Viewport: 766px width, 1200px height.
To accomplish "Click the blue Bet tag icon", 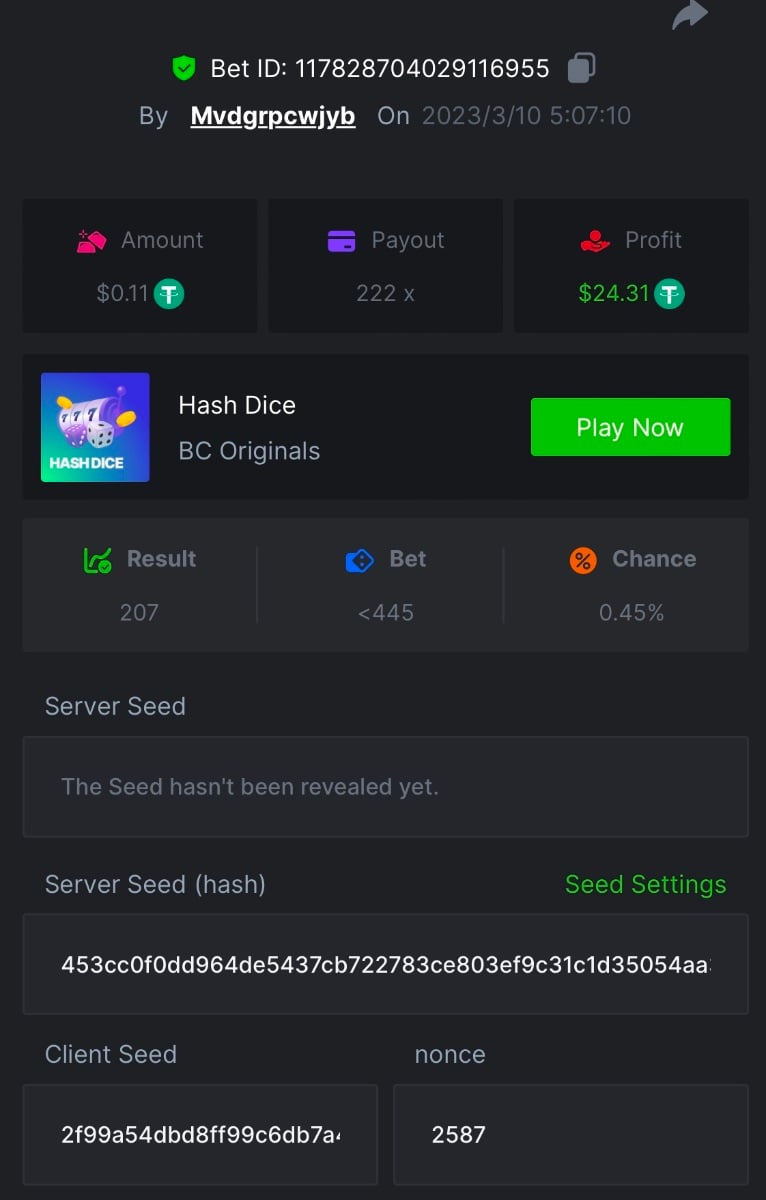I will (359, 560).
